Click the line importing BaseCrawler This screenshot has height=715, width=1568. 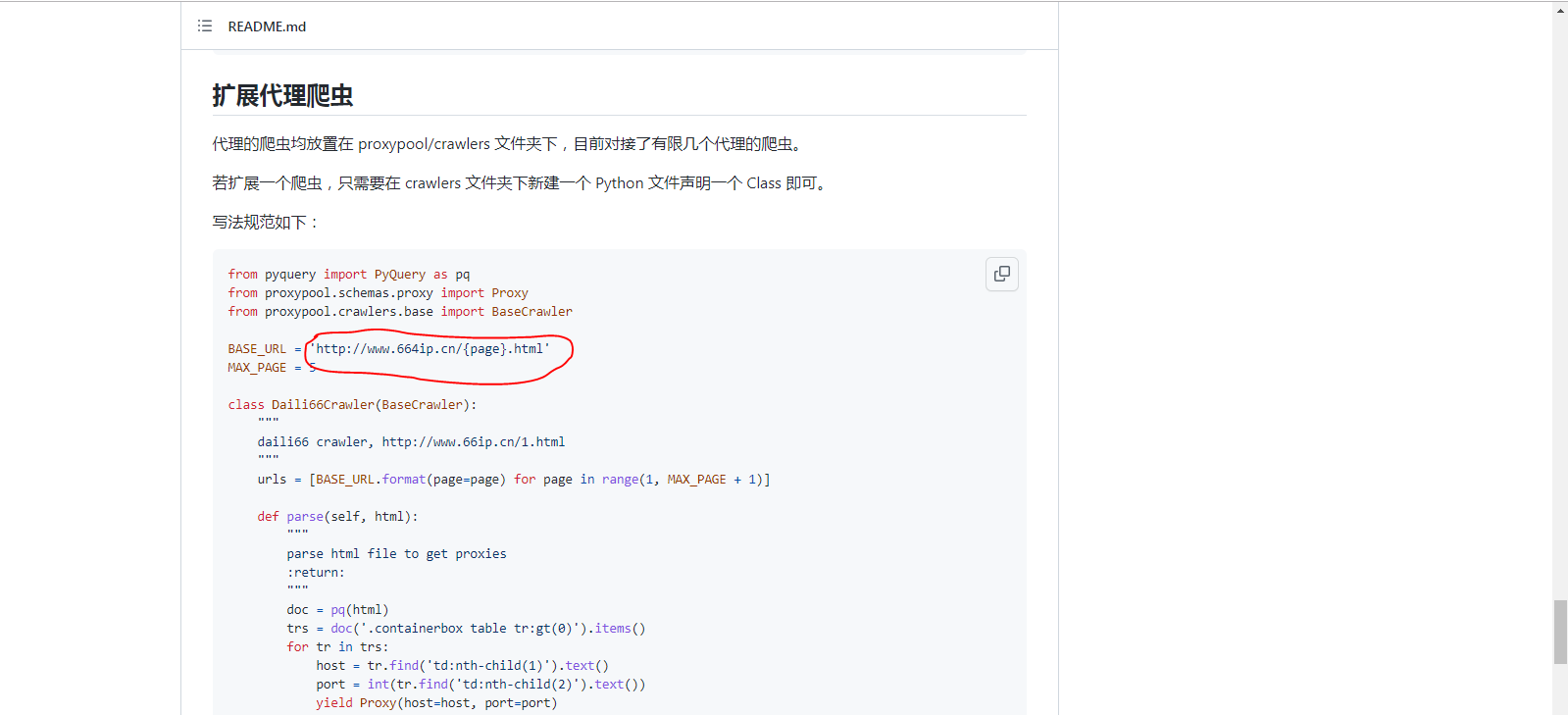[400, 312]
